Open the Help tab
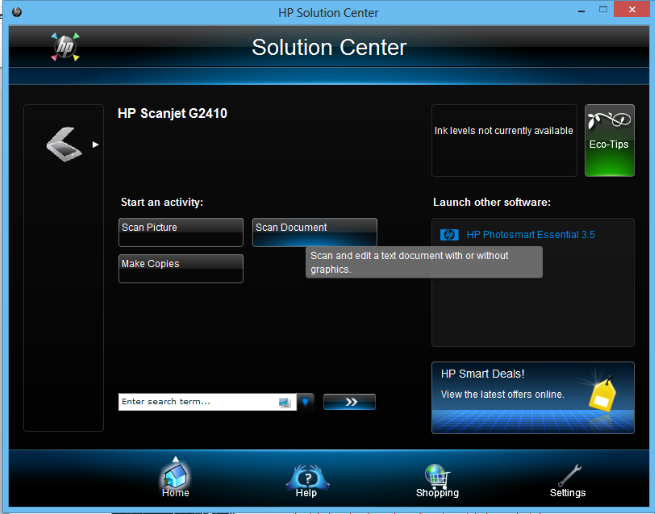The width and height of the screenshot is (655, 514). (x=307, y=481)
